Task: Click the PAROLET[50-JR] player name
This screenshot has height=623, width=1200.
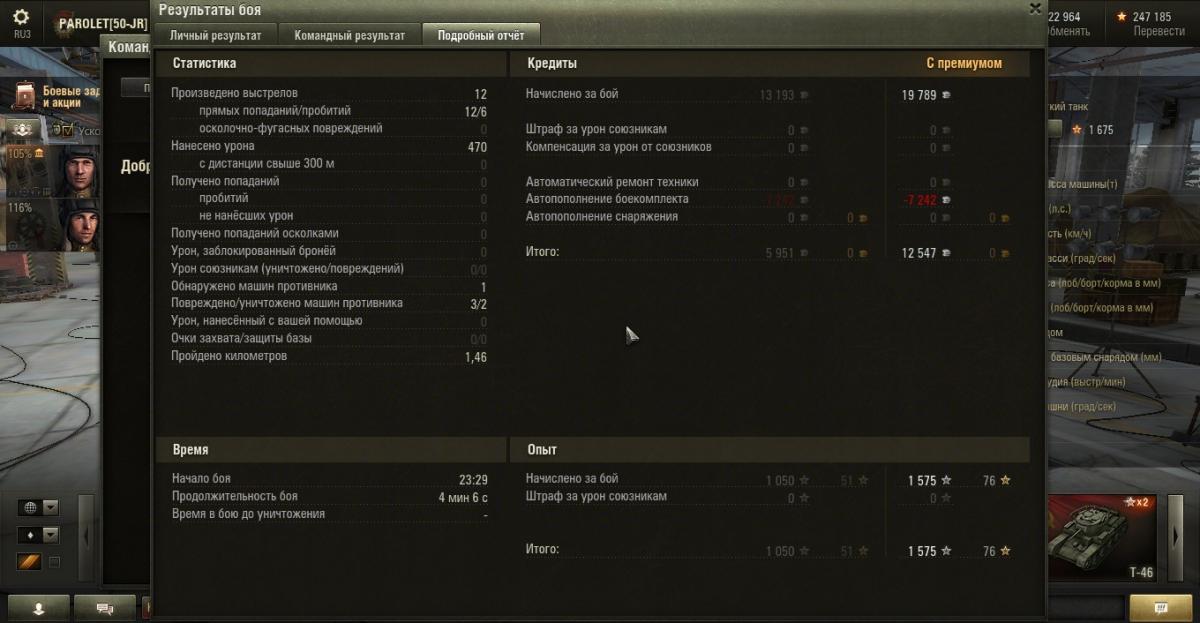Action: (x=103, y=23)
